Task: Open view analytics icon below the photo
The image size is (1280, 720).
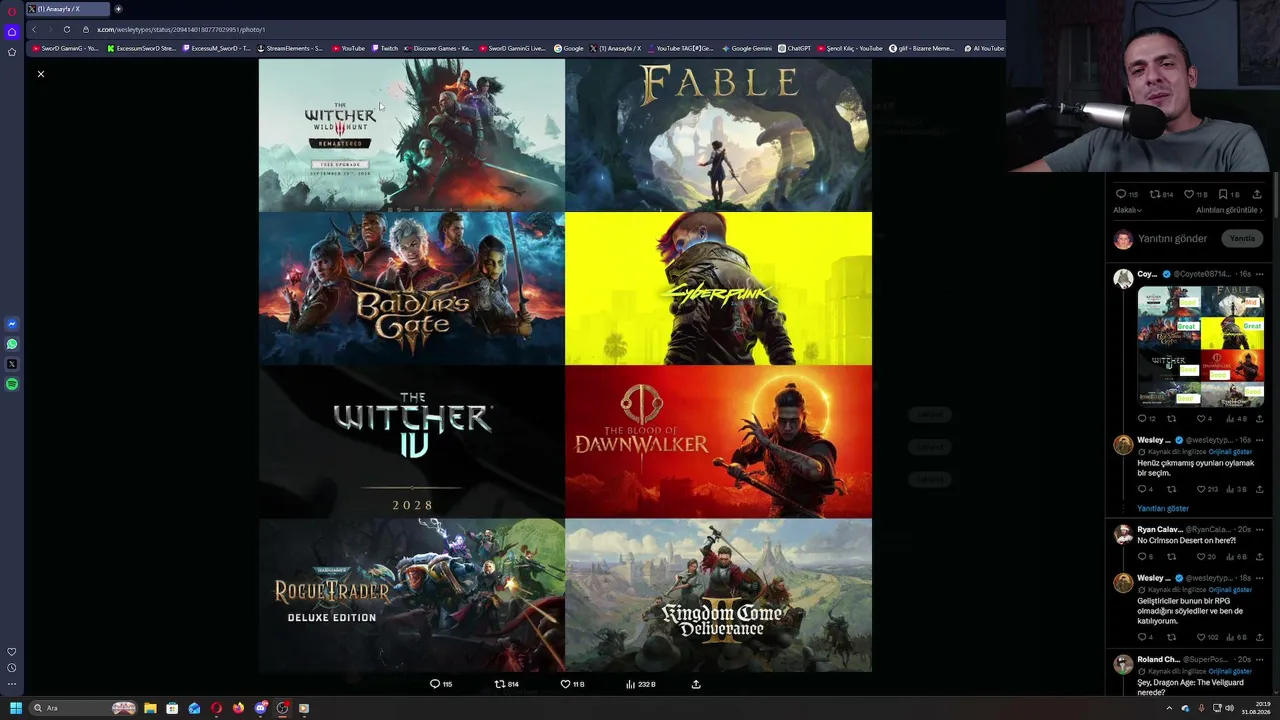Action: (x=631, y=684)
